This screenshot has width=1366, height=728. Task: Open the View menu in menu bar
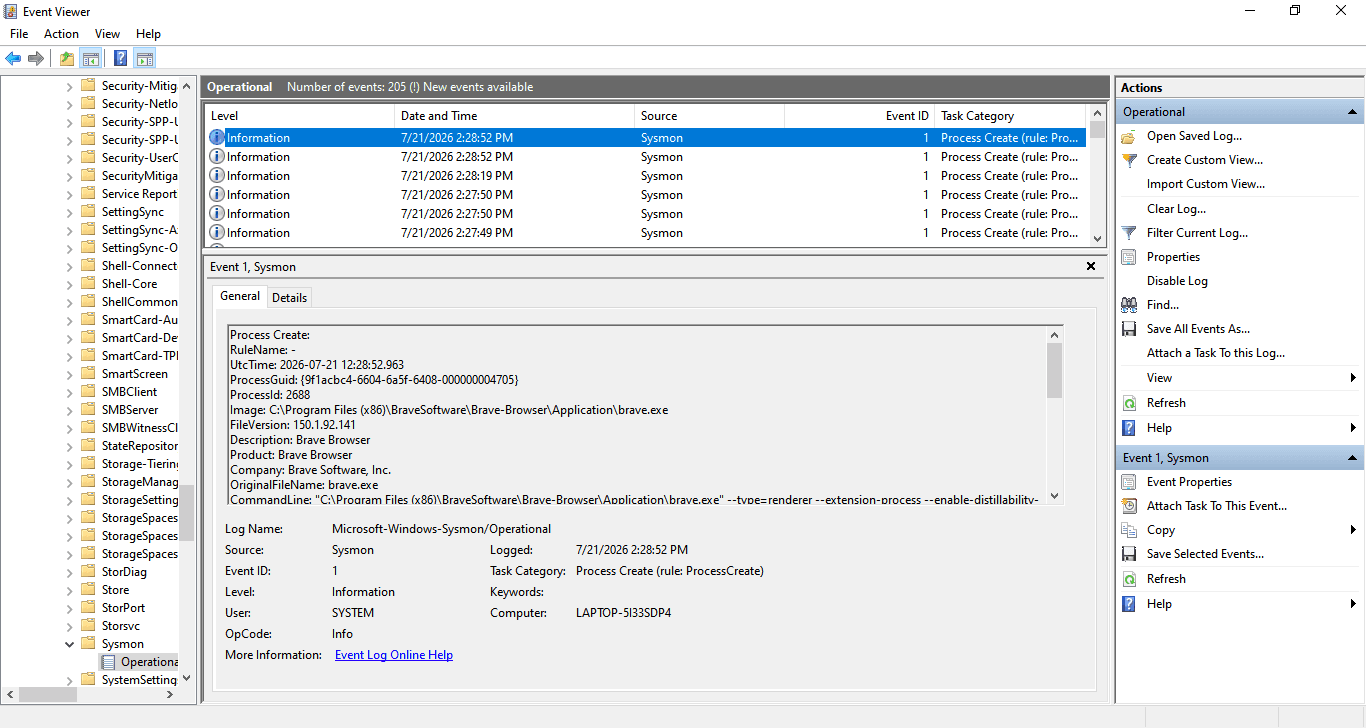(x=107, y=34)
